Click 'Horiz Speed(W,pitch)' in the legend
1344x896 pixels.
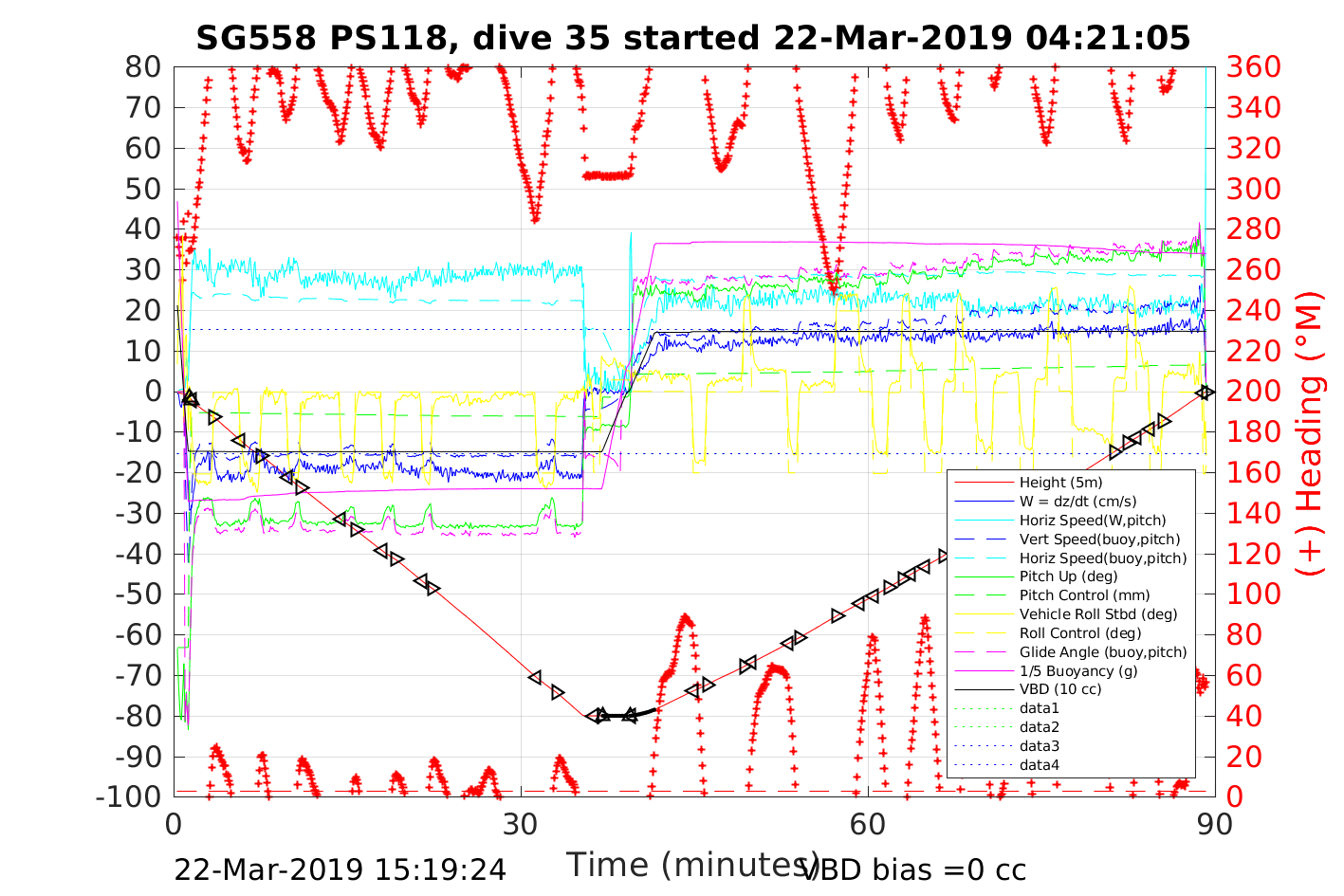tap(1093, 521)
